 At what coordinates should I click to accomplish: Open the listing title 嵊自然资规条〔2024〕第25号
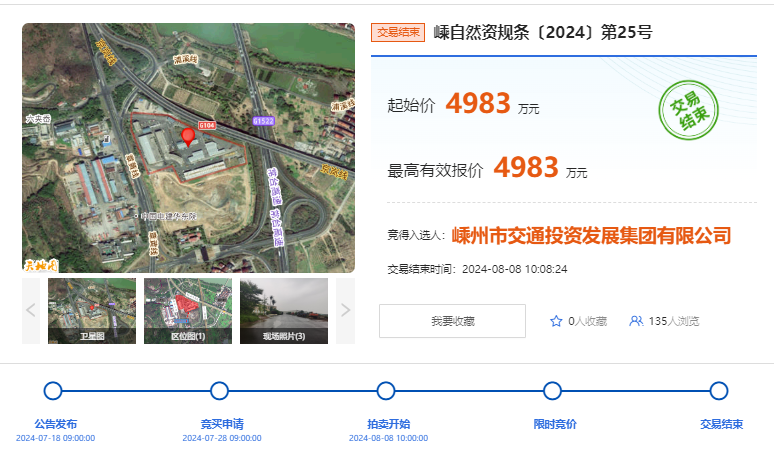pos(543,32)
